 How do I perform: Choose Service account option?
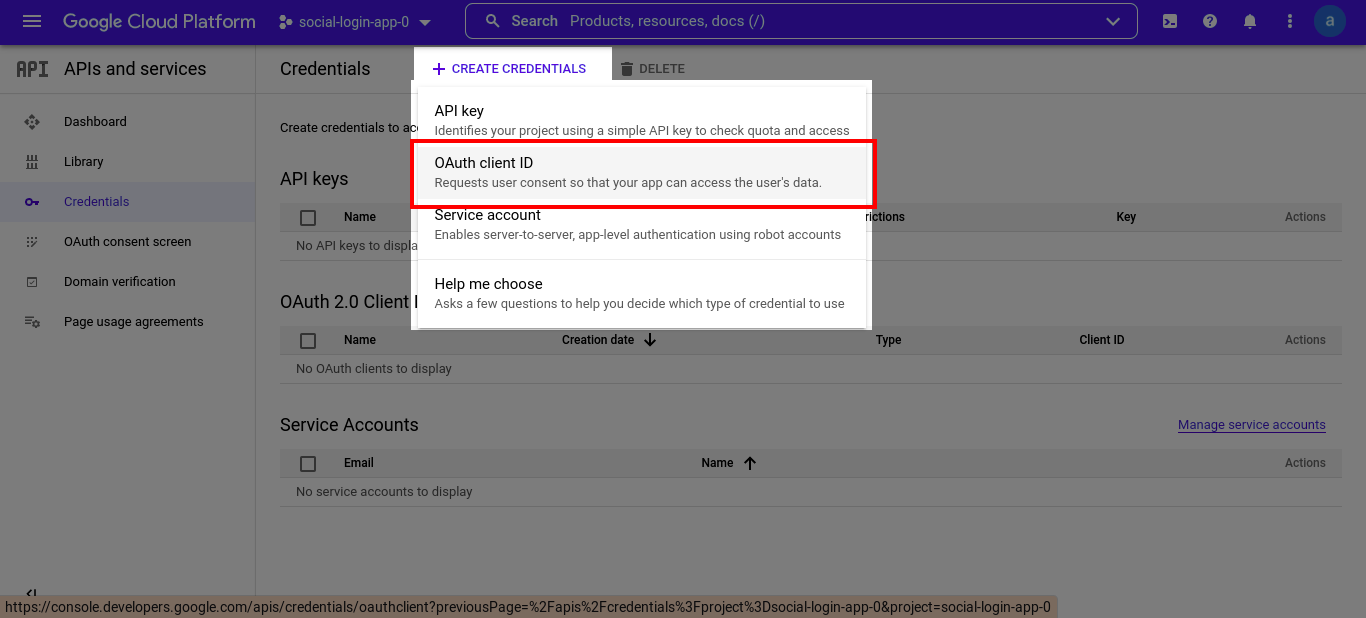pos(642,224)
